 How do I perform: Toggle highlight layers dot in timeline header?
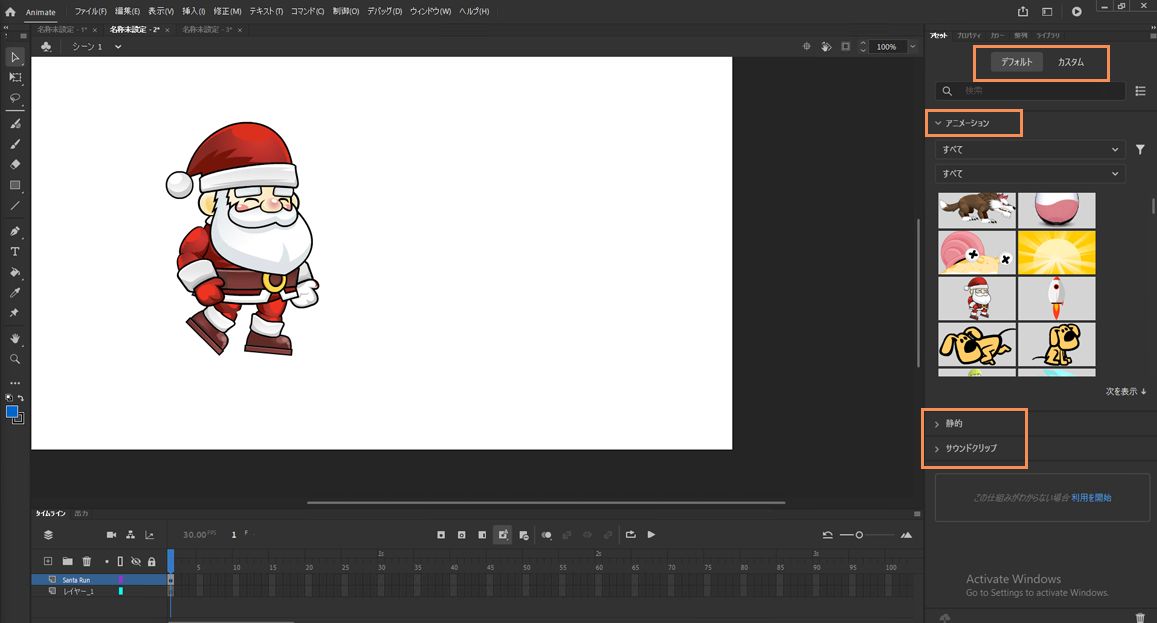[106, 562]
